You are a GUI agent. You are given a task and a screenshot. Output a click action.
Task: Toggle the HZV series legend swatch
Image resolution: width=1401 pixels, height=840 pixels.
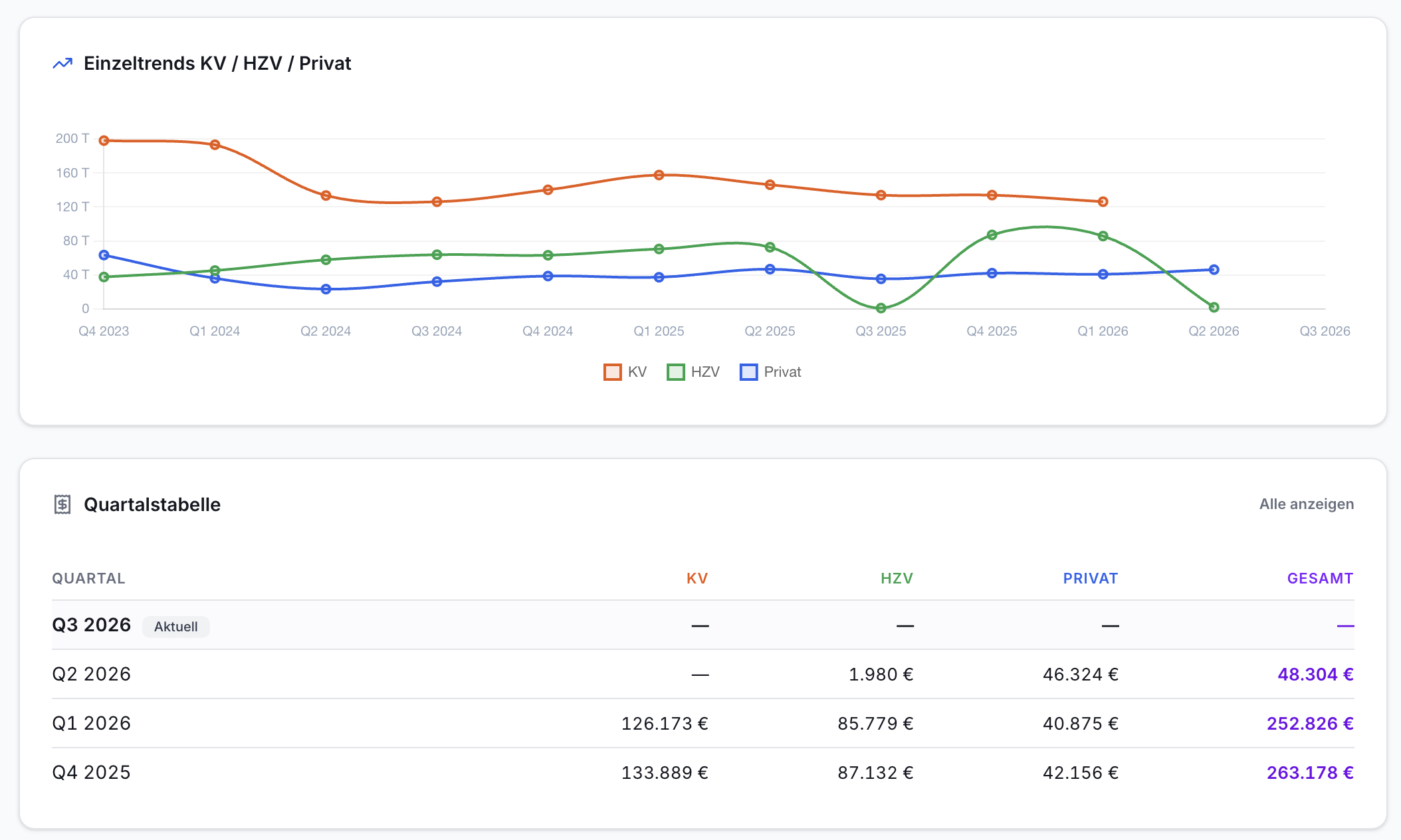click(675, 372)
